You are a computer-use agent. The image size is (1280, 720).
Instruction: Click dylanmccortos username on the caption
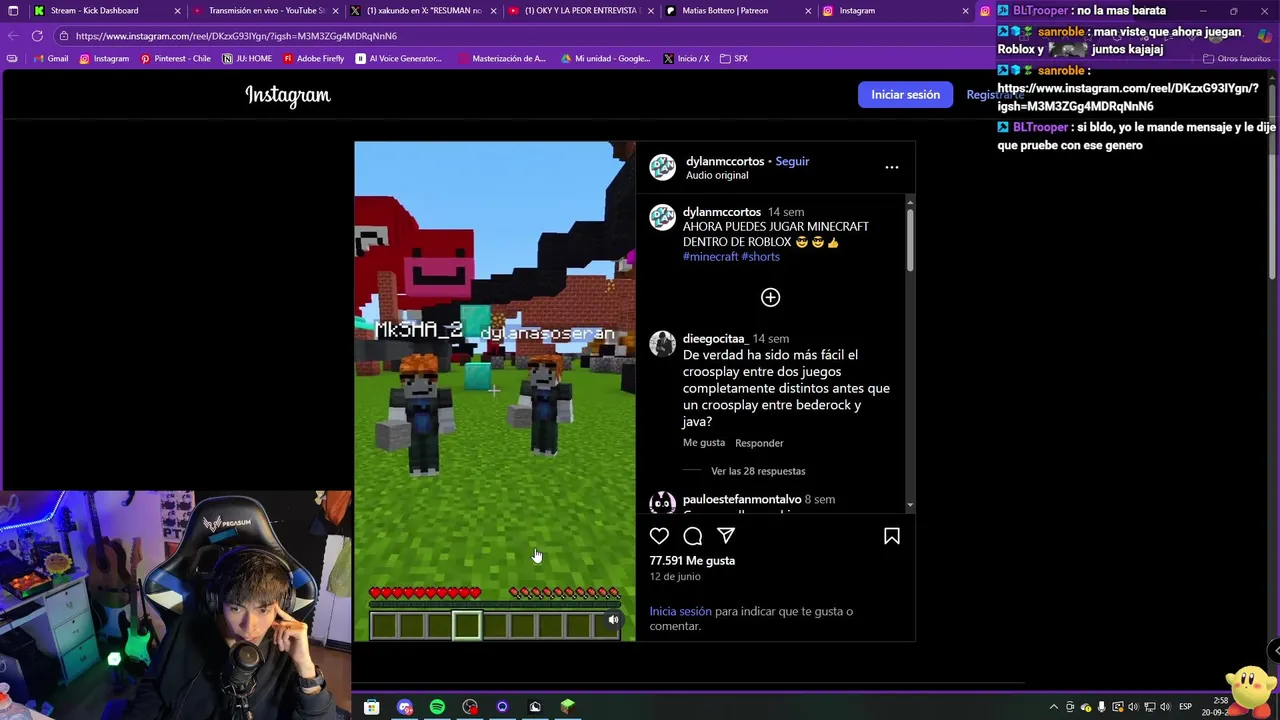722,212
